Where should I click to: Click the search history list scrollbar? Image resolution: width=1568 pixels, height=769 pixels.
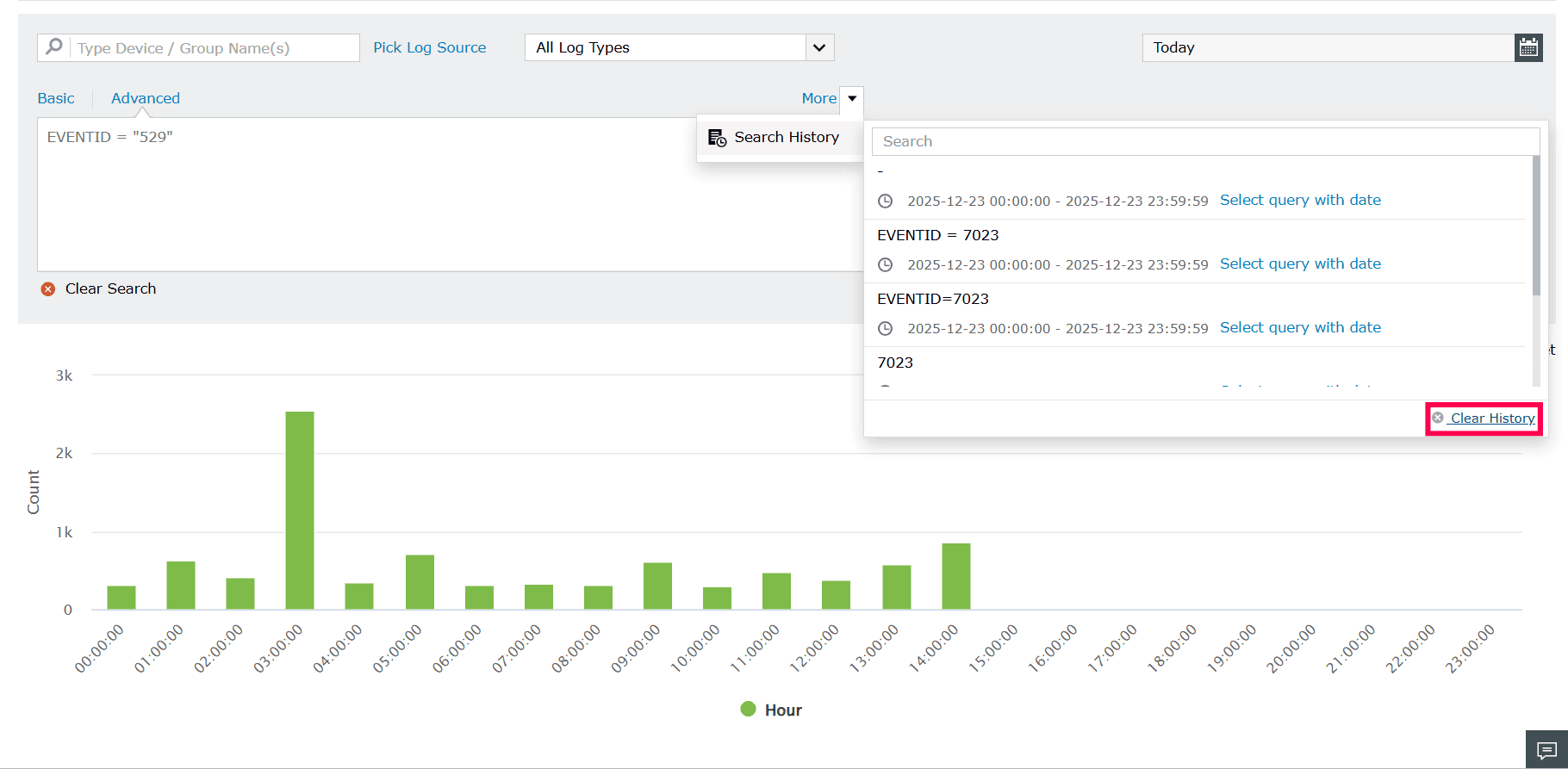pos(1536,226)
